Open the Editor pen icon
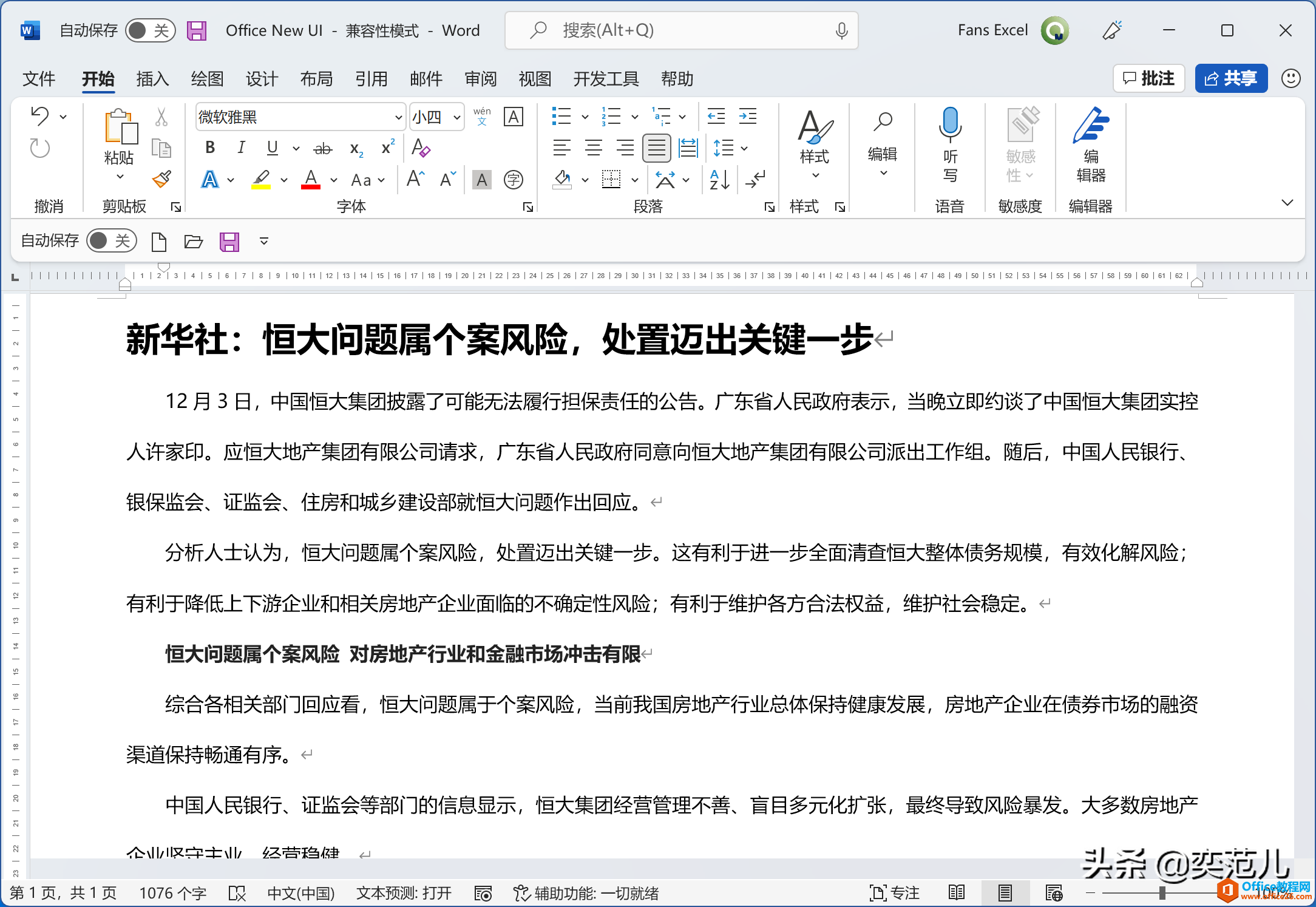Image resolution: width=1316 pixels, height=907 pixels. 1091,125
